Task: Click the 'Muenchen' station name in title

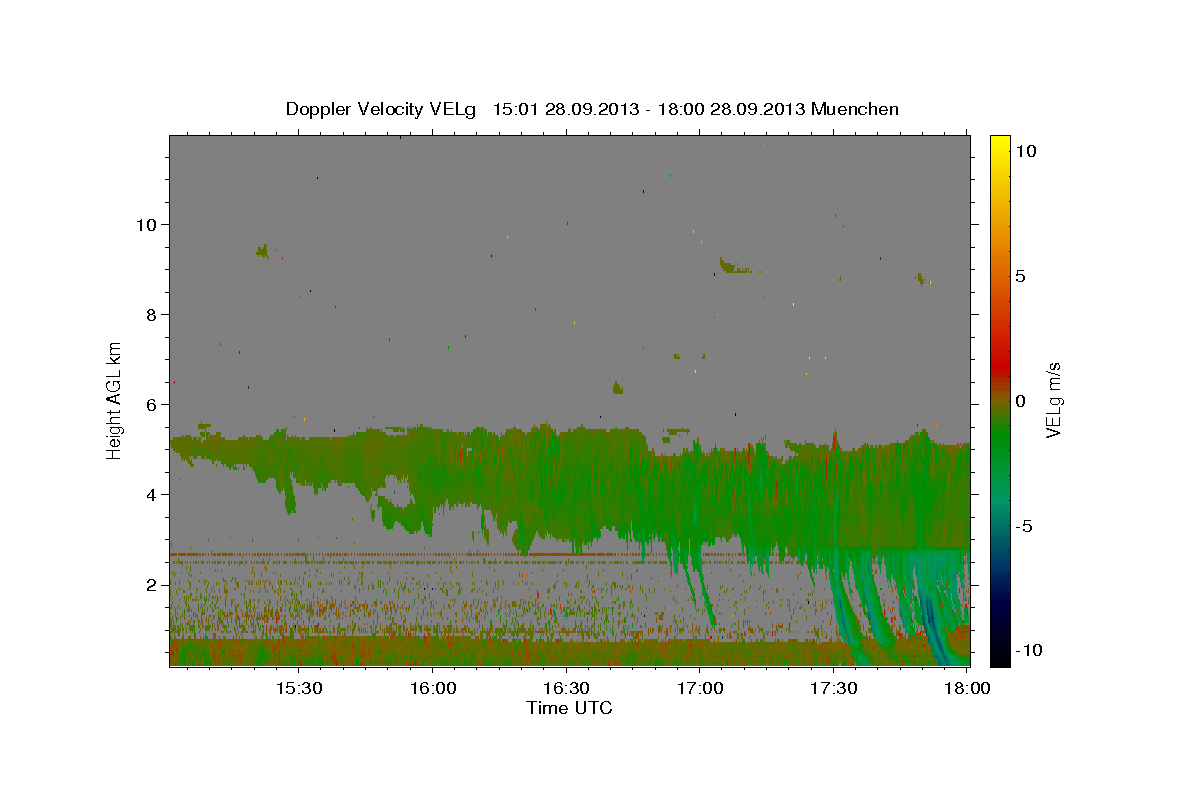Action: pyautogui.click(x=856, y=109)
